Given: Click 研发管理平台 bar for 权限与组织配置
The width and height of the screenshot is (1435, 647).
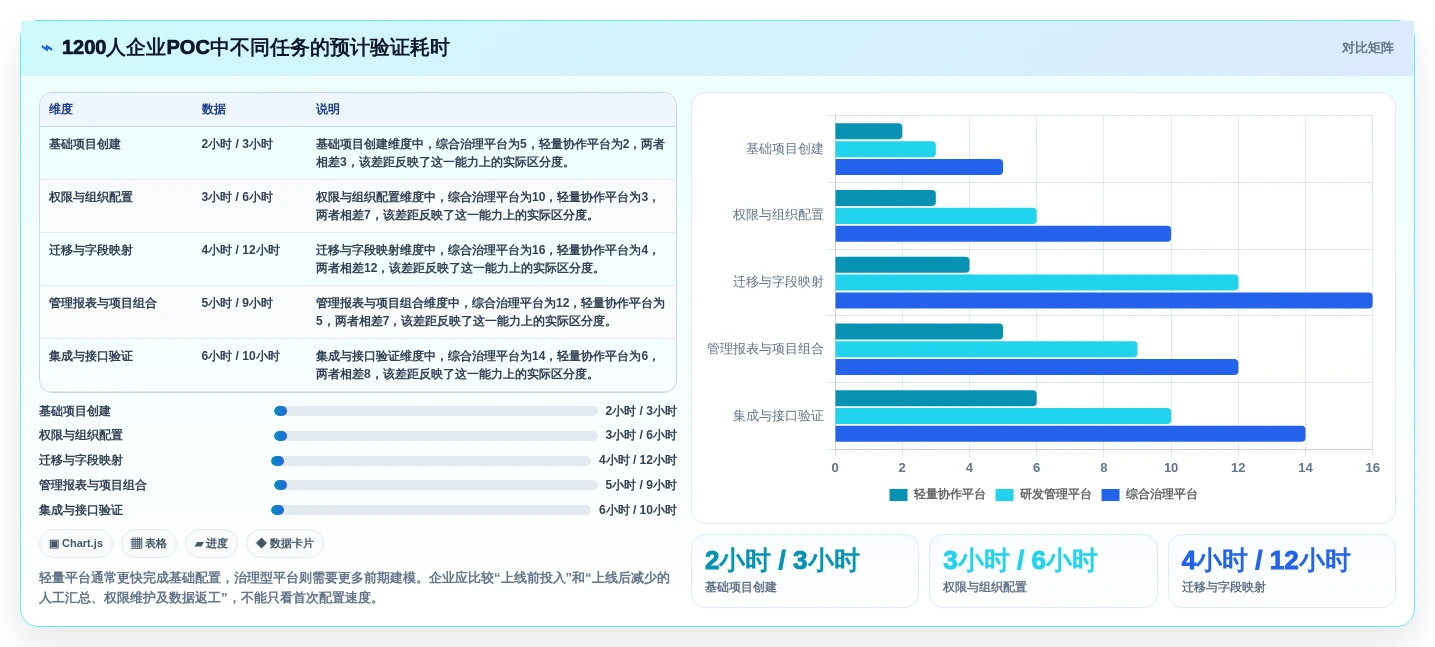Looking at the screenshot, I should (x=936, y=216).
